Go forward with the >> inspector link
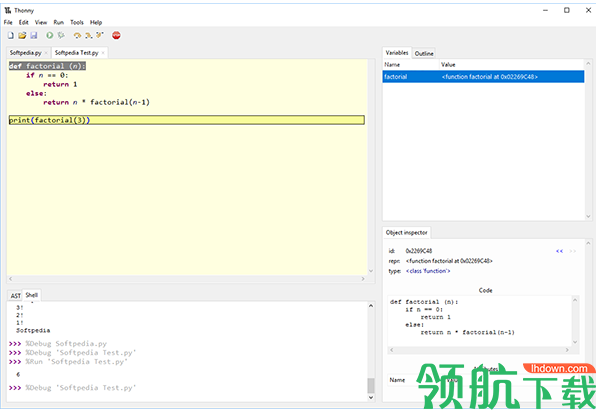The height and width of the screenshot is (416, 596). (x=572, y=251)
